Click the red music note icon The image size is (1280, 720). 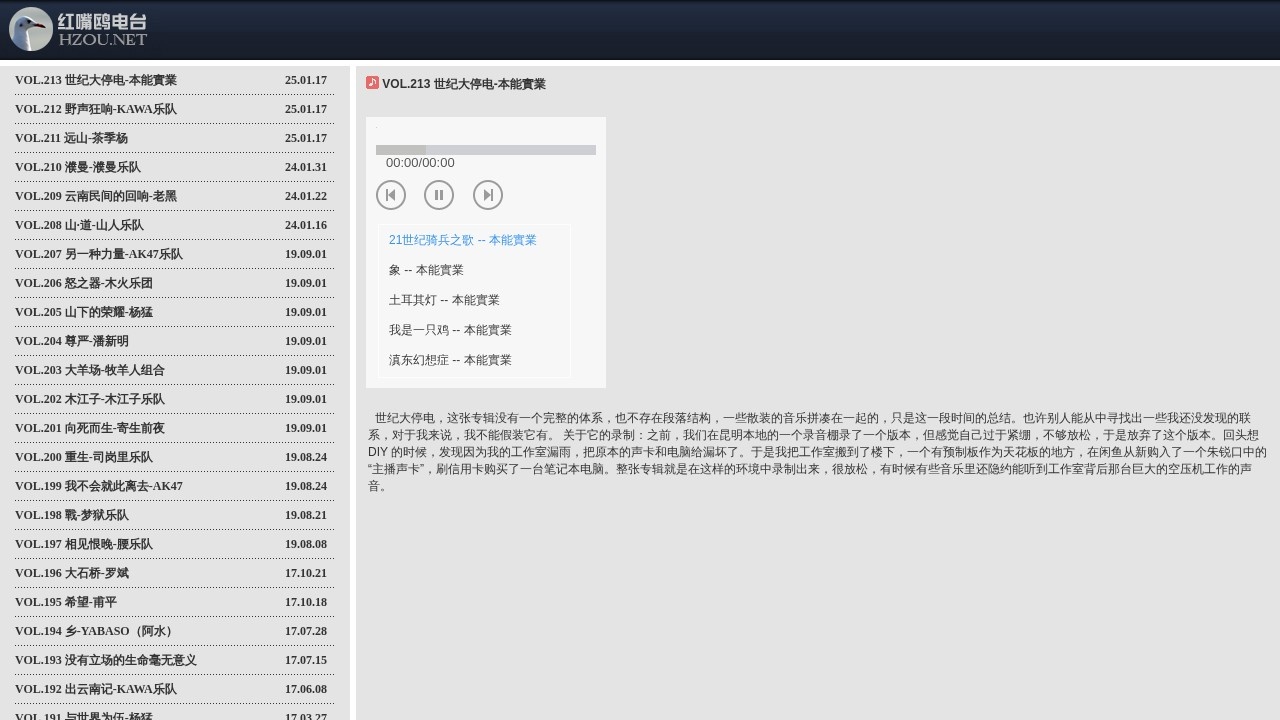372,83
